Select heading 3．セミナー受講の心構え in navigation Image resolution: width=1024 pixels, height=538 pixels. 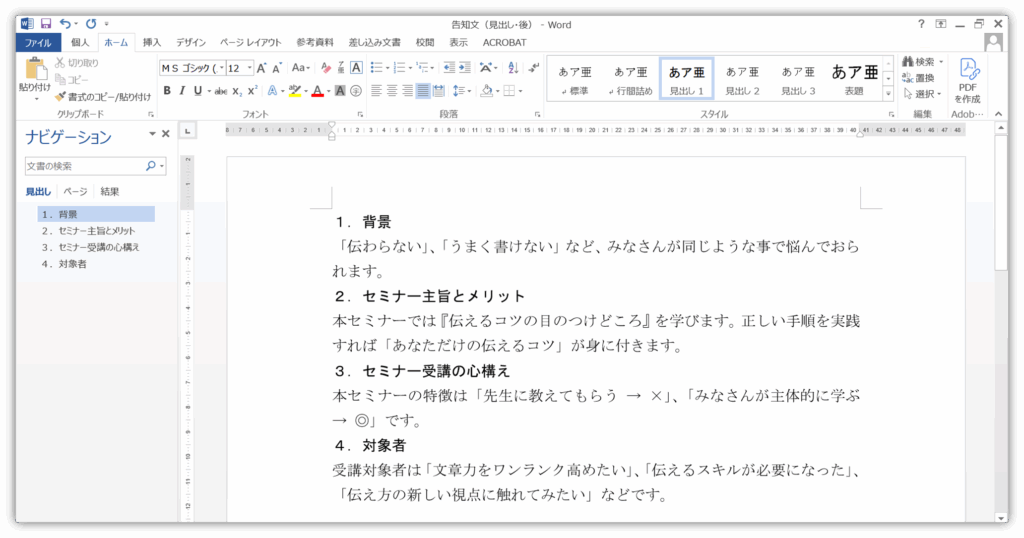[x=96, y=247]
